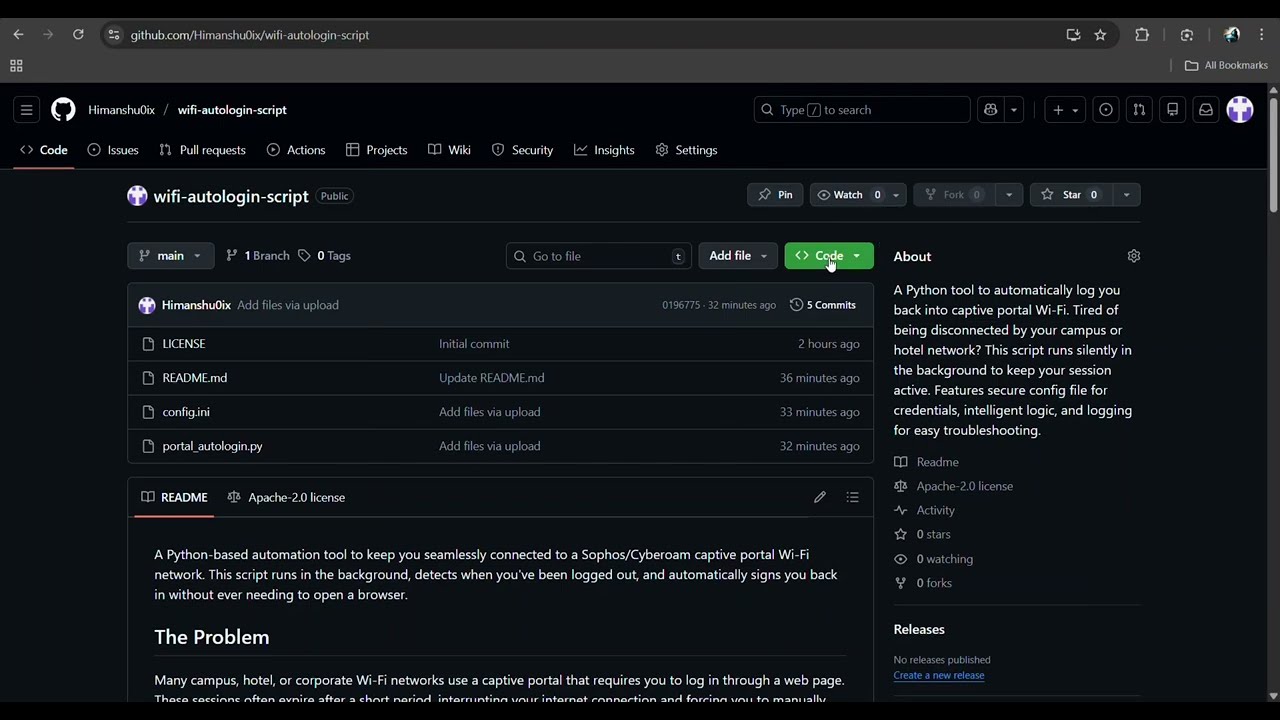Screen dimensions: 1280x720
Task: Click Create a new release link
Action: click(939, 675)
